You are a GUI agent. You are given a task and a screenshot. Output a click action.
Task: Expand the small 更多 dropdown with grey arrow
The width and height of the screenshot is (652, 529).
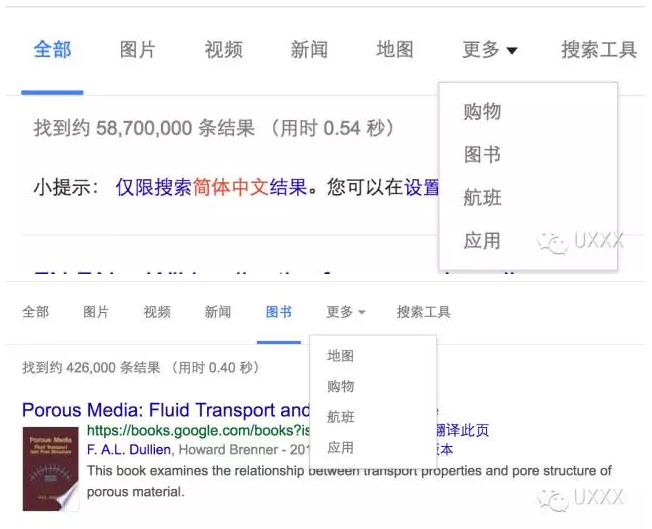coord(345,312)
